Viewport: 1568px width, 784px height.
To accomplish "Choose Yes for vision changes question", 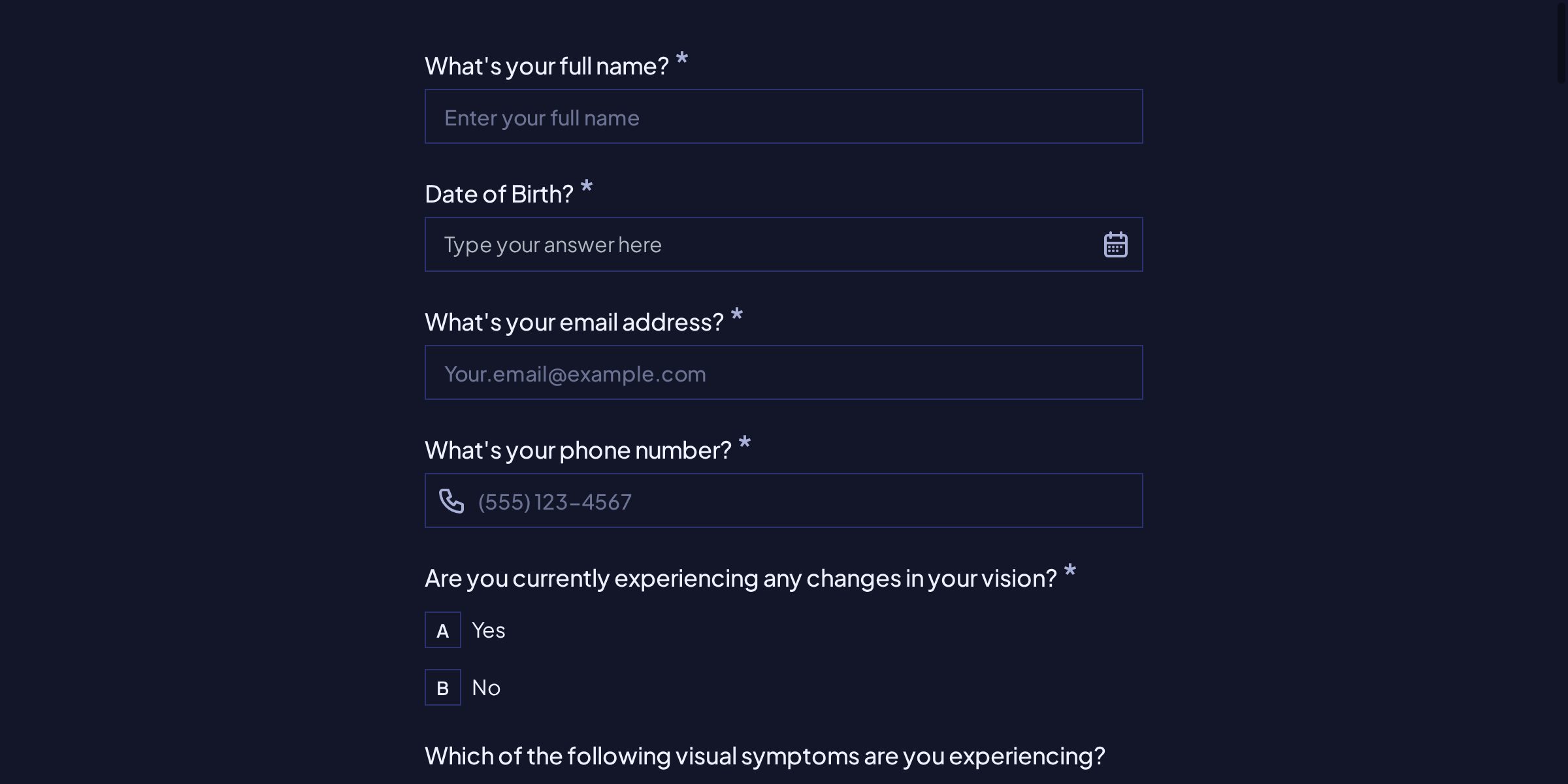I will pyautogui.click(x=487, y=630).
